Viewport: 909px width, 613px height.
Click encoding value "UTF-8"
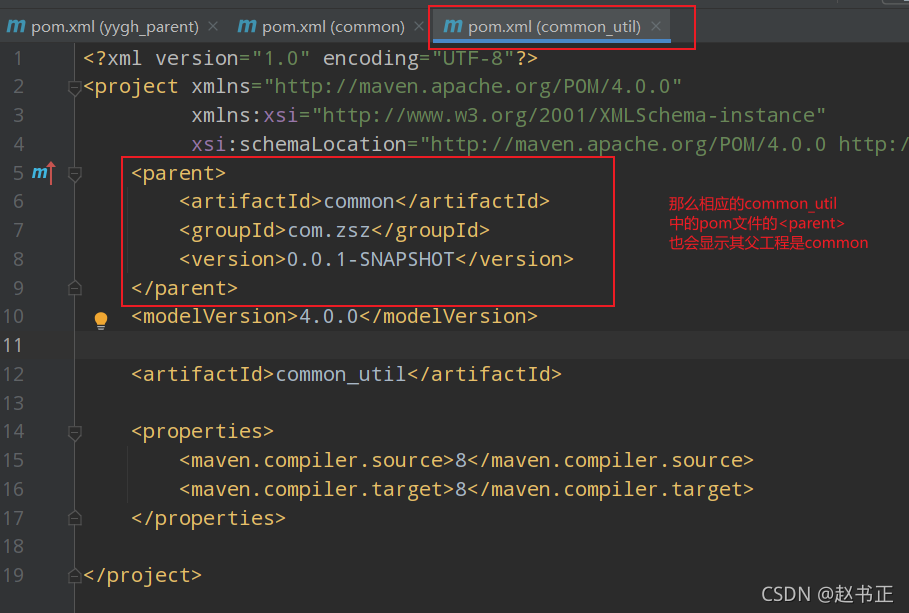pyautogui.click(x=472, y=59)
